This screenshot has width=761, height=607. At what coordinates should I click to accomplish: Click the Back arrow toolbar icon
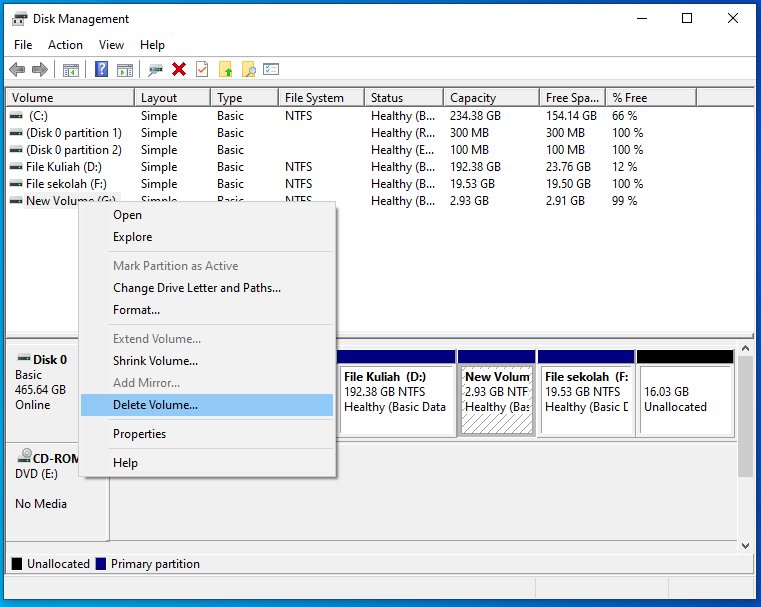[17, 69]
